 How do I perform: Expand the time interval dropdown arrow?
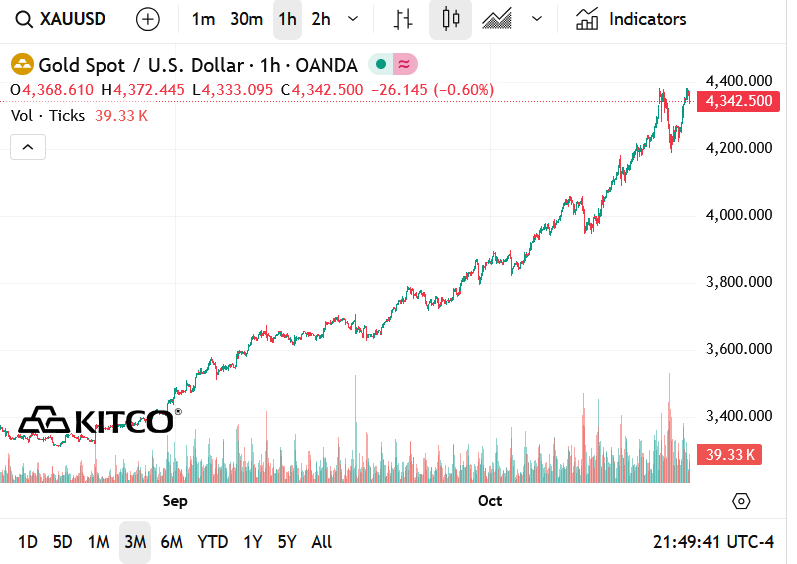[352, 19]
